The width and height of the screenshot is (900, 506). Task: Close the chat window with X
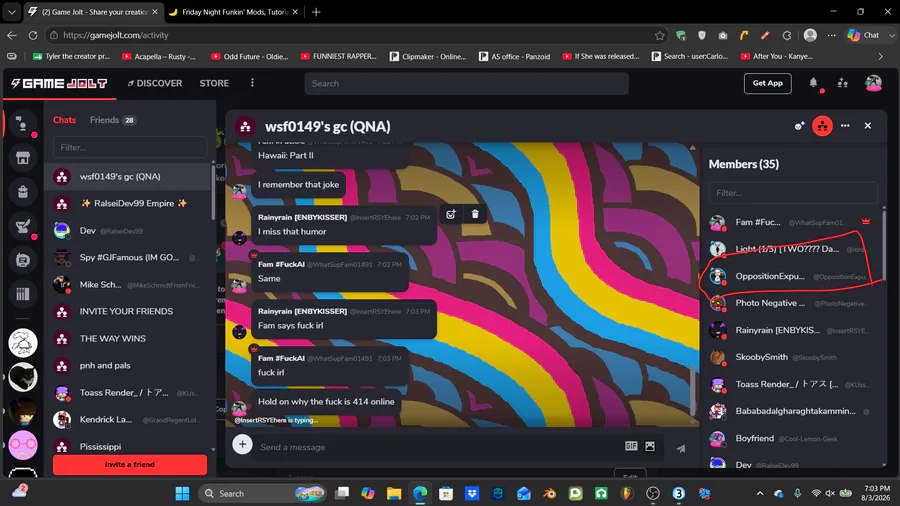(x=868, y=126)
